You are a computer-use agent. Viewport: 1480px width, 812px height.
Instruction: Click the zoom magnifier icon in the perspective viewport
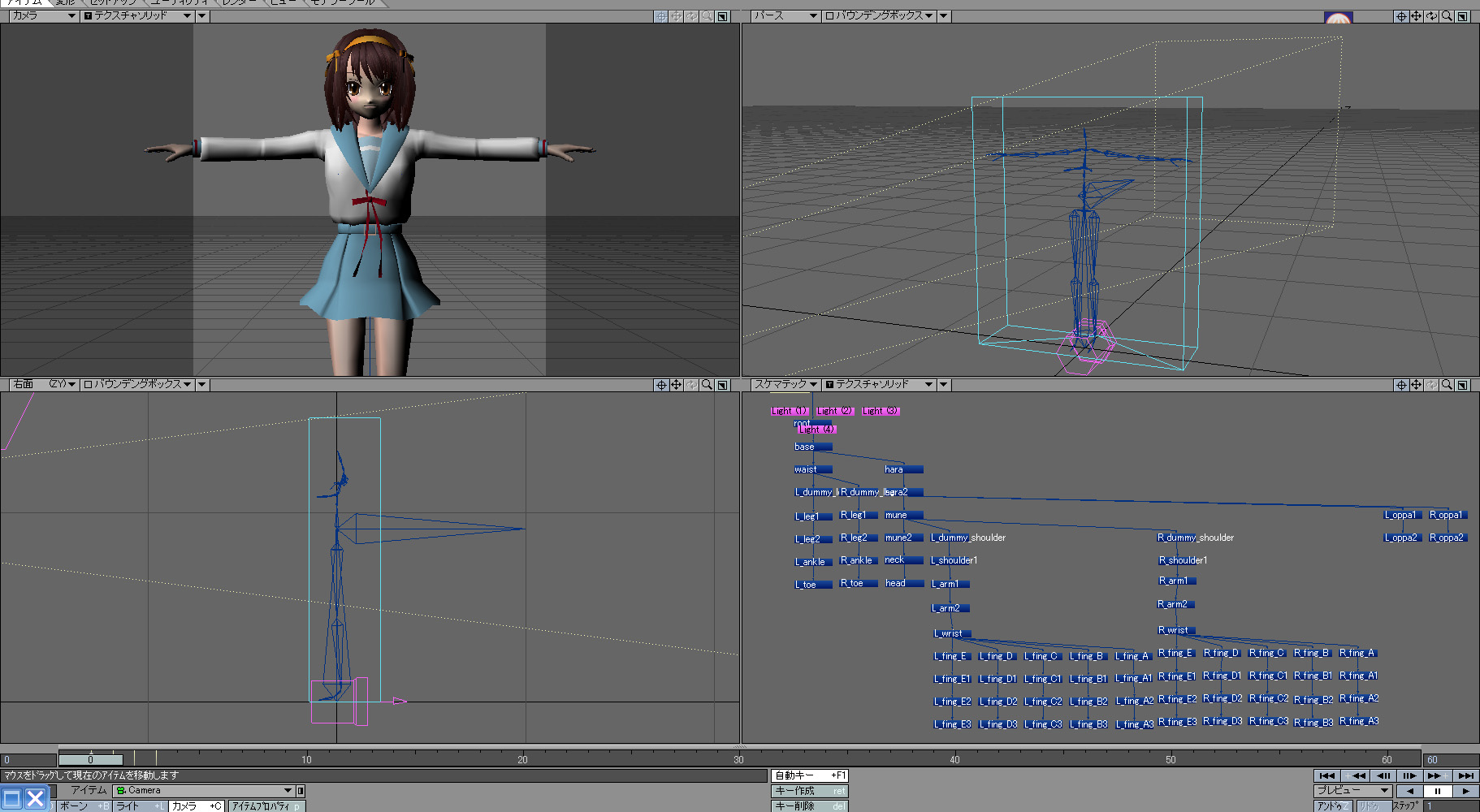(1447, 16)
